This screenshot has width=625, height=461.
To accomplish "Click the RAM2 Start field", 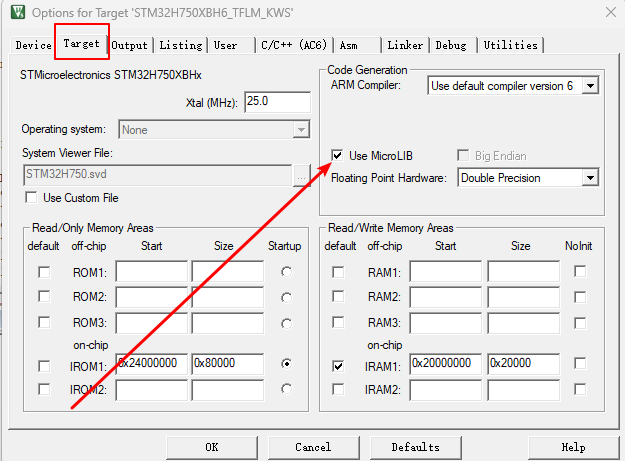I will click(x=445, y=297).
